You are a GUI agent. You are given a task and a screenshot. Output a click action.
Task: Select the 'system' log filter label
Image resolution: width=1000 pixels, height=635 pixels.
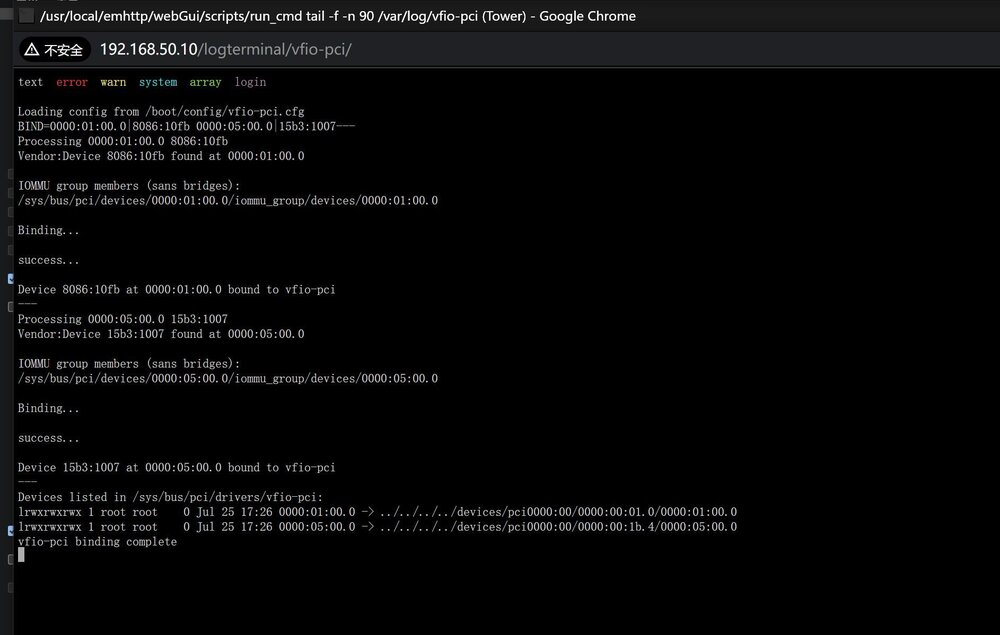(158, 82)
